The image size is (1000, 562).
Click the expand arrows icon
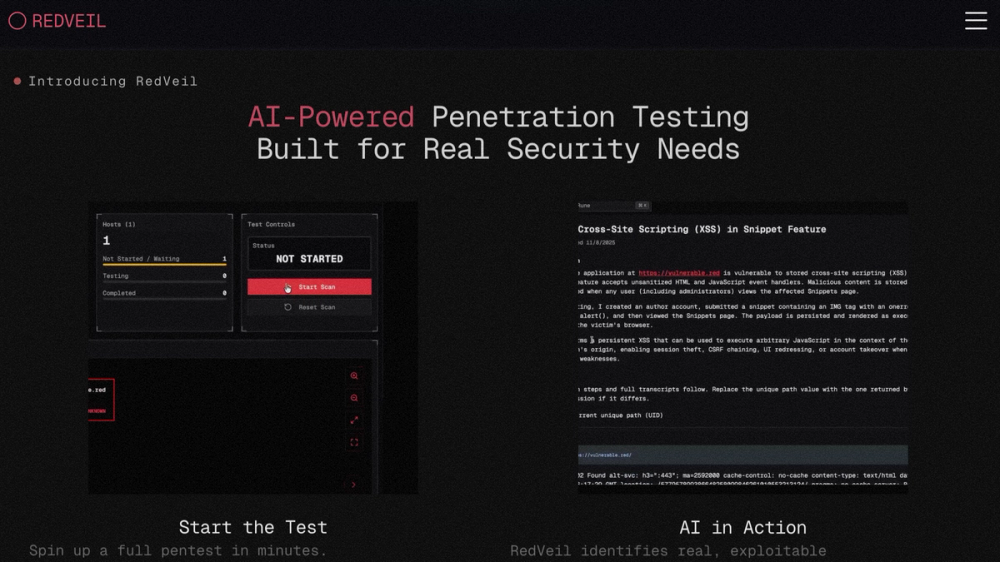354,420
